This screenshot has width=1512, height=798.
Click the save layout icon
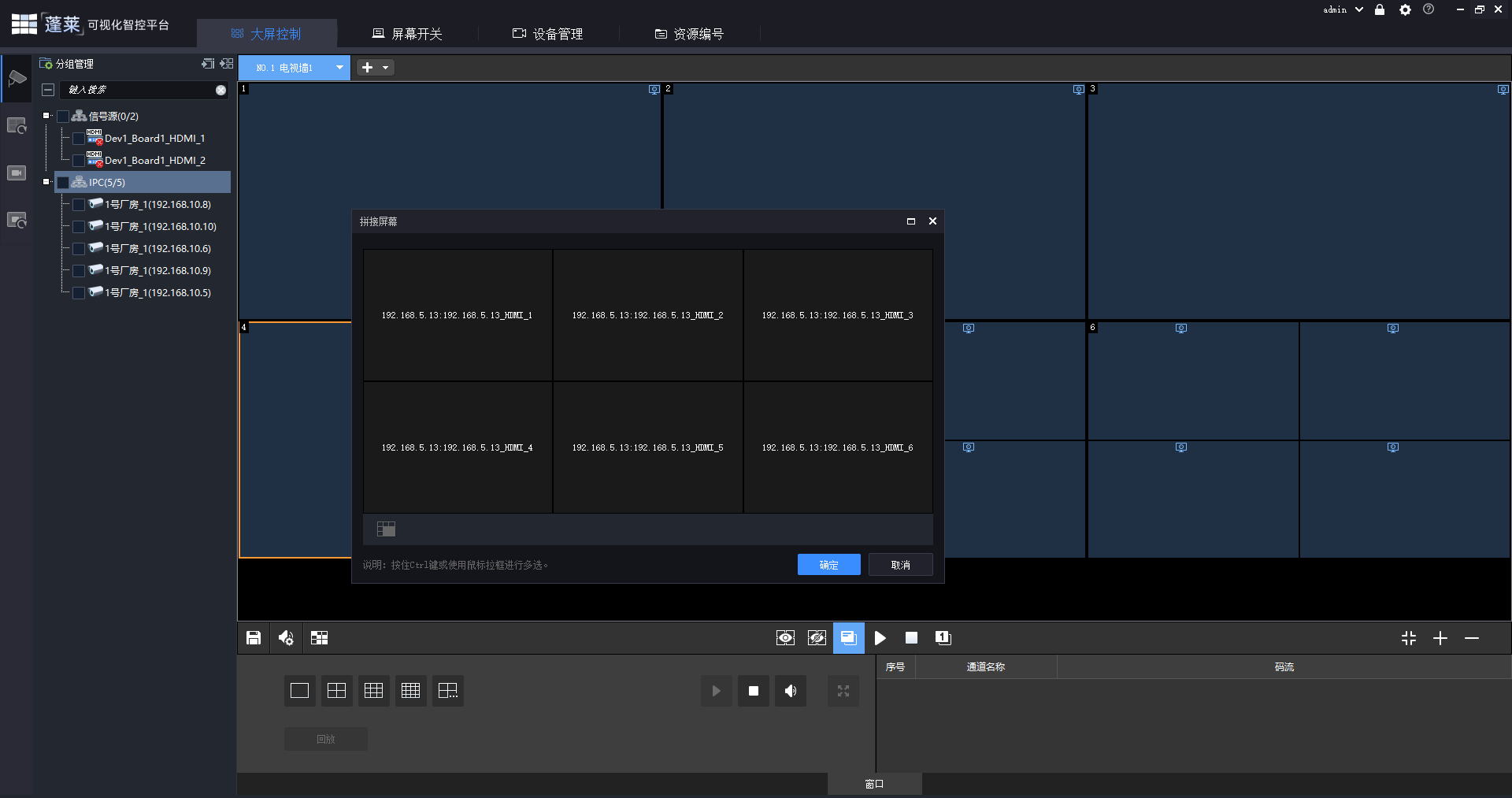pyautogui.click(x=254, y=638)
